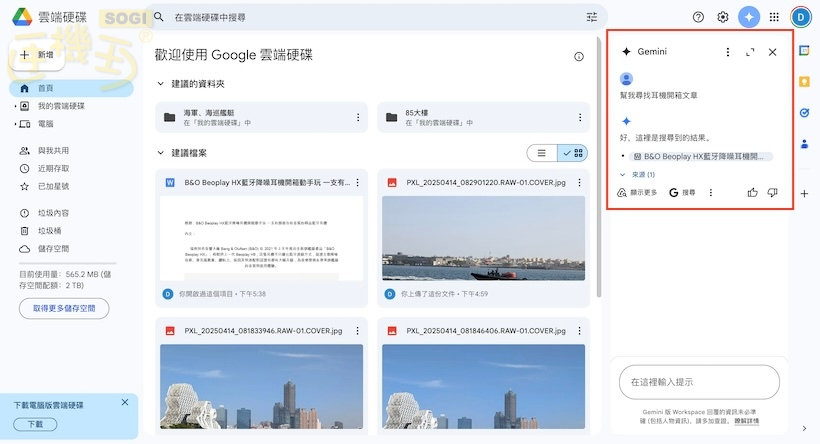Image resolution: width=820 pixels, height=444 pixels.
Task: Open more actions for PXL_20250414_081833946 image
Action: [358, 331]
